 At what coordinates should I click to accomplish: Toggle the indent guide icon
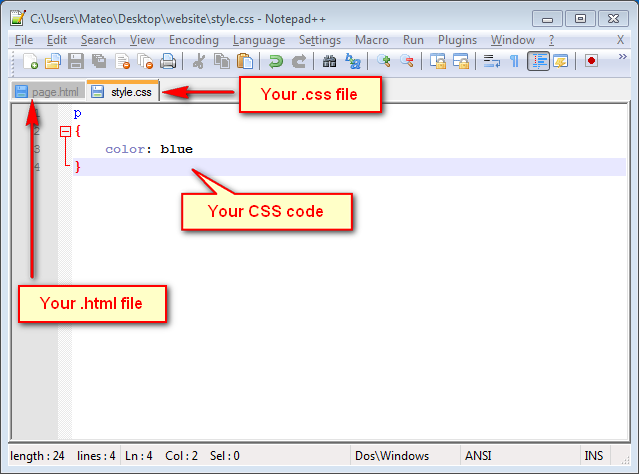[x=538, y=61]
